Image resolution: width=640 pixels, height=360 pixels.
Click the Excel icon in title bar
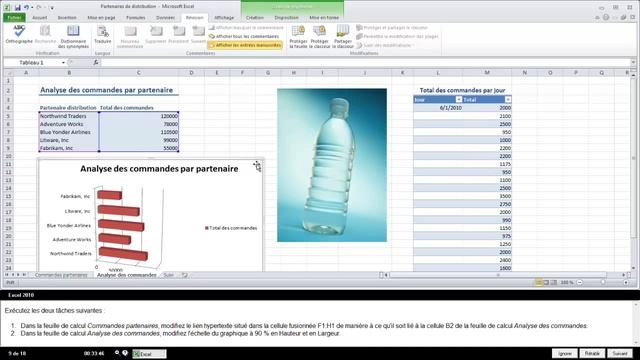[x=7, y=7]
